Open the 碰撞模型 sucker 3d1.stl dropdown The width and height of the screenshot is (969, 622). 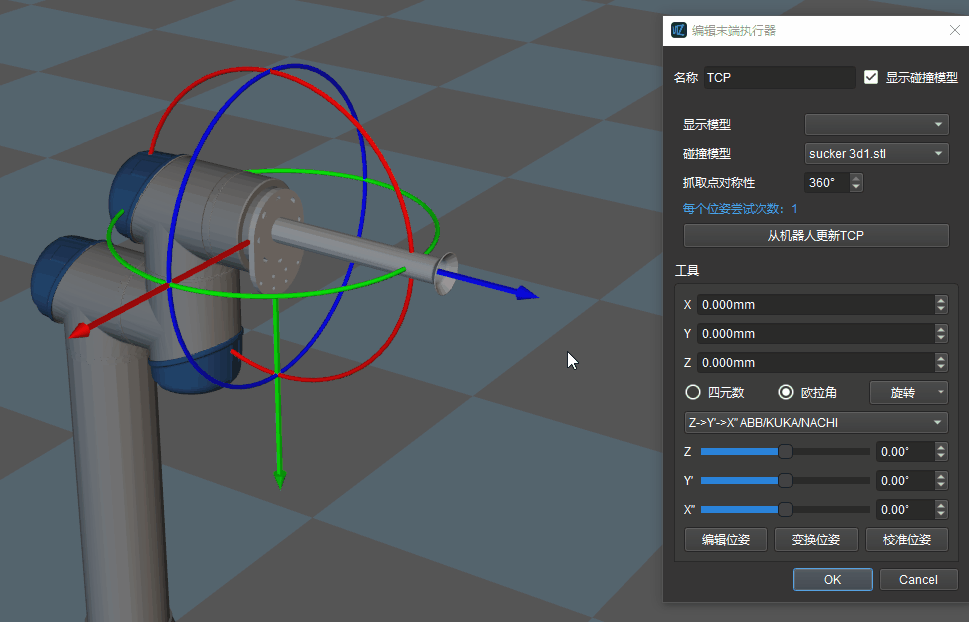876,154
